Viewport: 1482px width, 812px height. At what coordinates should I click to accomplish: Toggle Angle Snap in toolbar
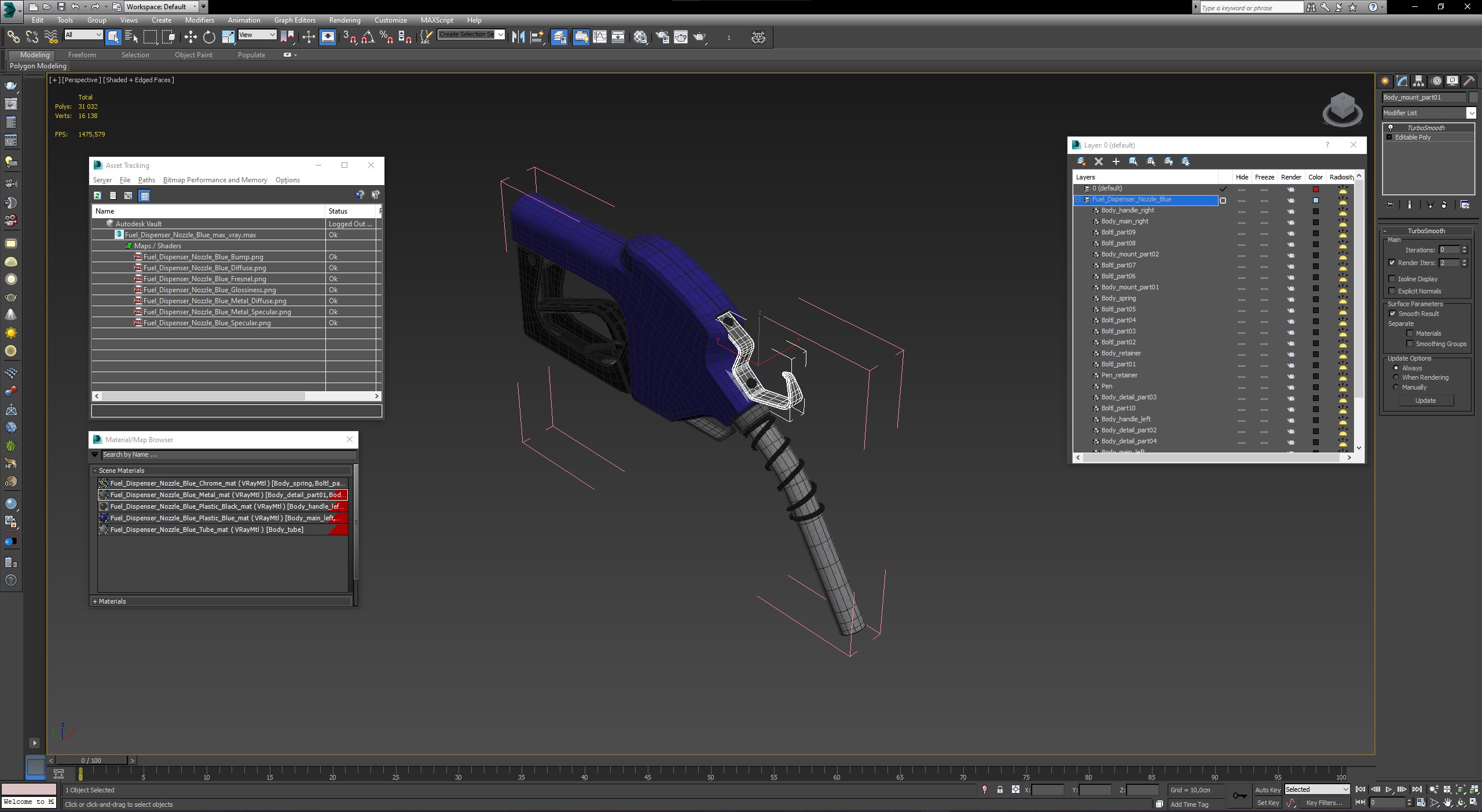click(x=368, y=37)
